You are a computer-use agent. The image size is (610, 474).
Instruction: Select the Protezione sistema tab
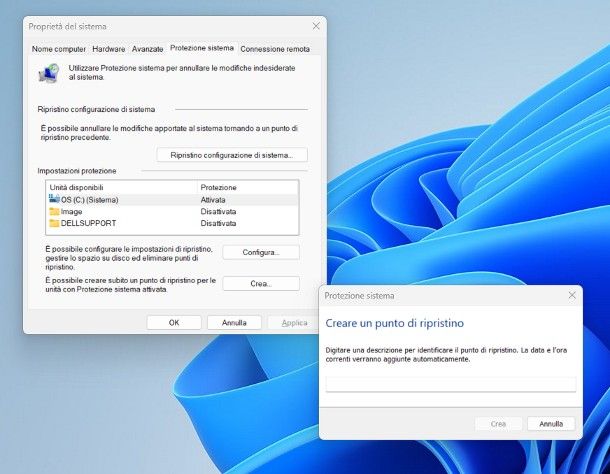point(202,48)
